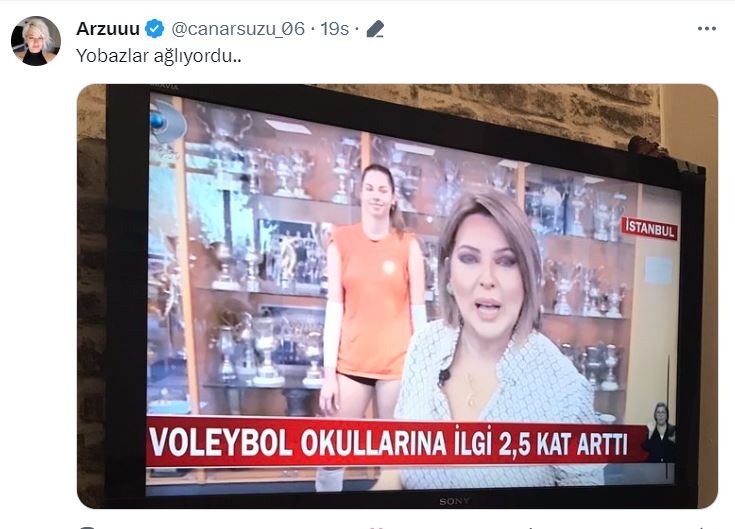Image resolution: width=735 pixels, height=529 pixels.
Task: Click the sign-language interpreter inset in the photo
Action: [661, 432]
